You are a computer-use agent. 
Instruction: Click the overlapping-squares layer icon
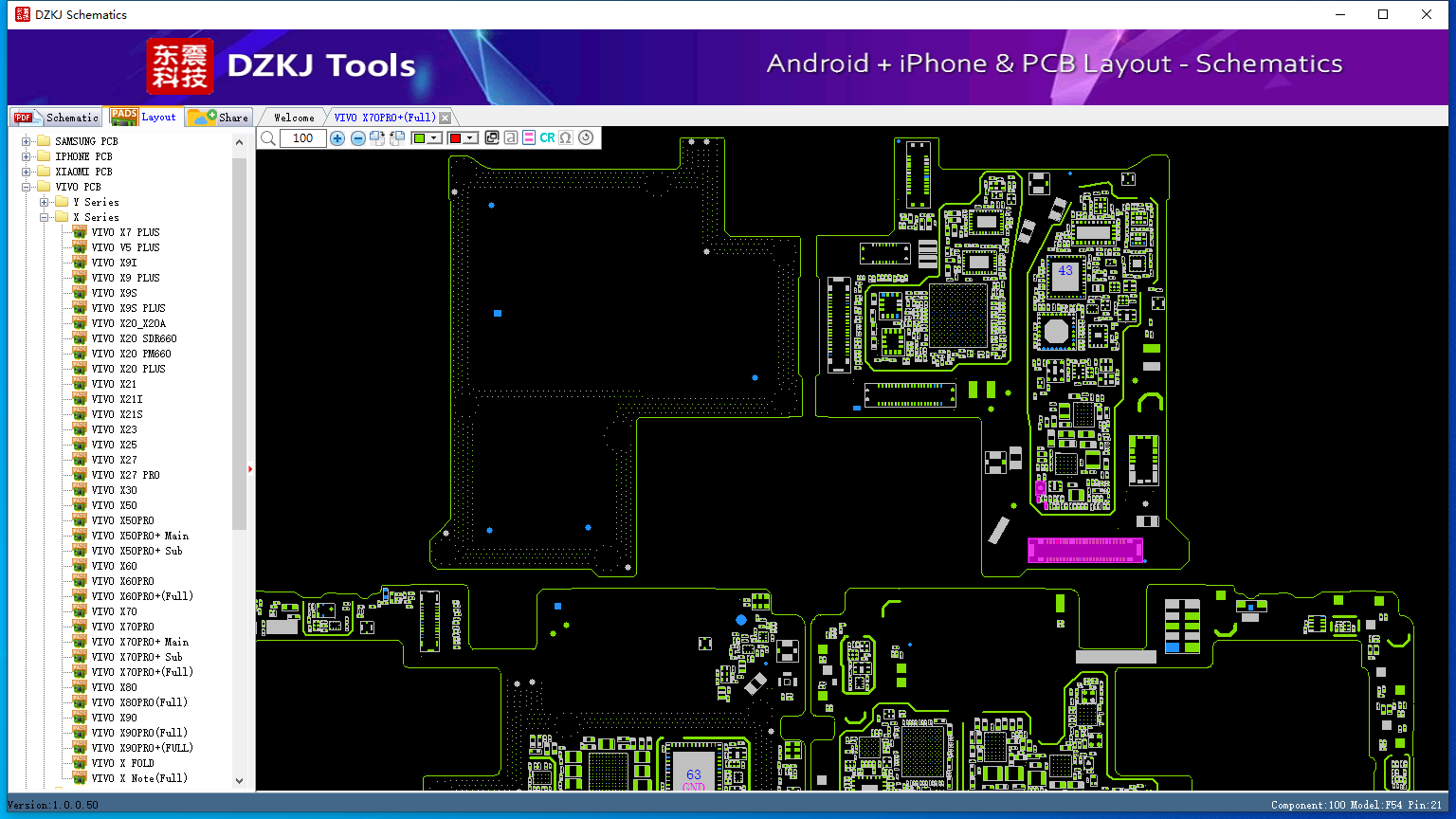(x=492, y=137)
